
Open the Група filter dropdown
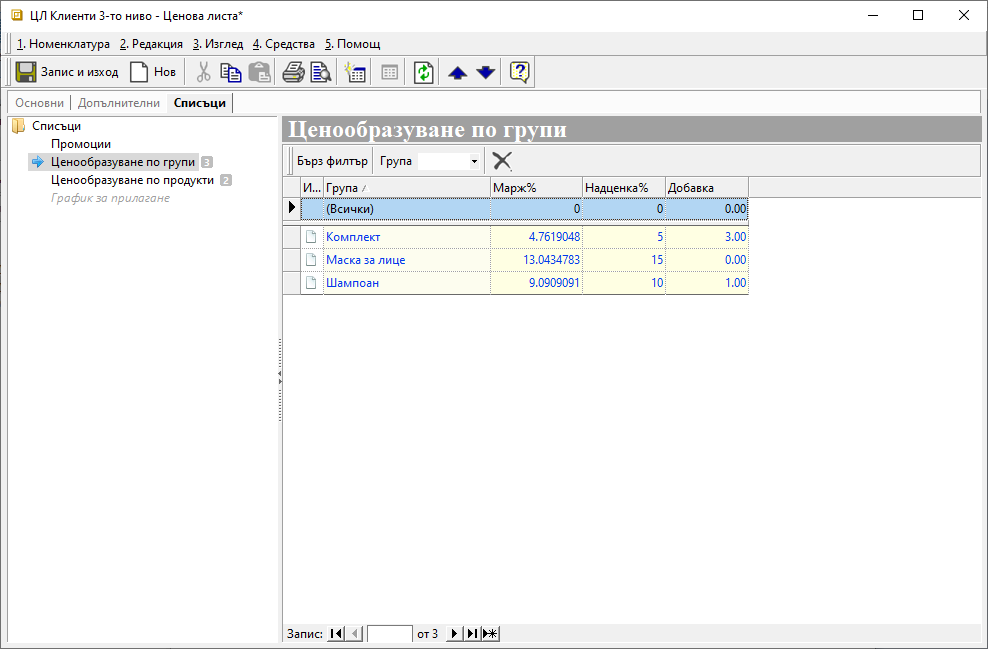[x=473, y=161]
